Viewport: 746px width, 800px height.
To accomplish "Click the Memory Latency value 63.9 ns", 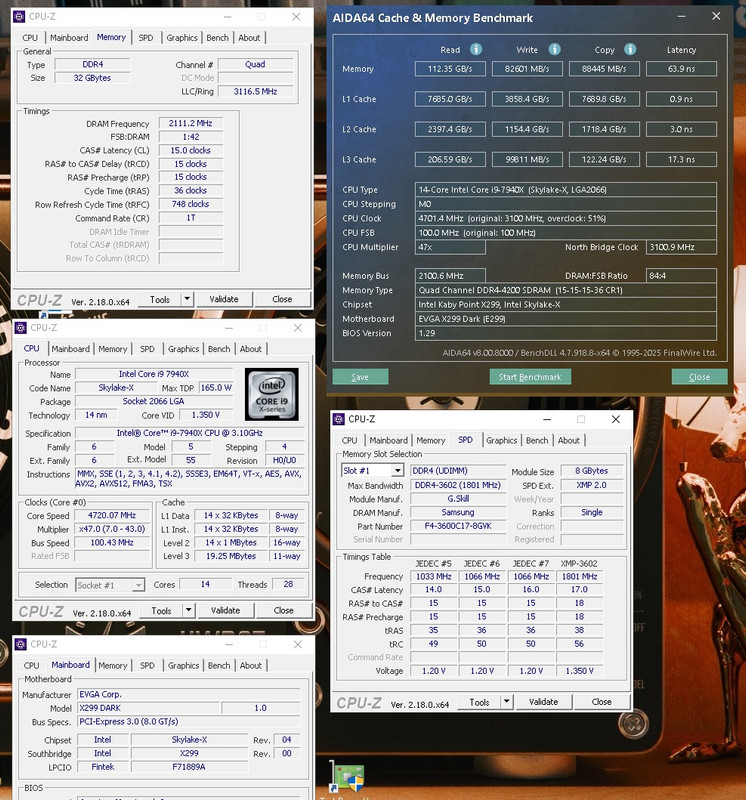I will click(x=681, y=69).
